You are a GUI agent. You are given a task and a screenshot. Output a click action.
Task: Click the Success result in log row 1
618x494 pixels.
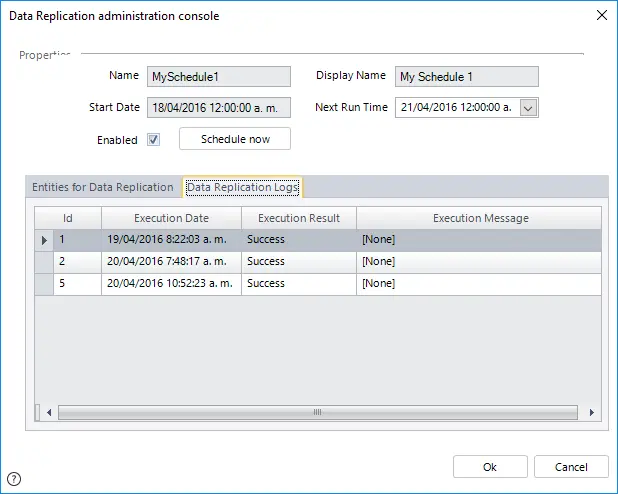[299, 240]
